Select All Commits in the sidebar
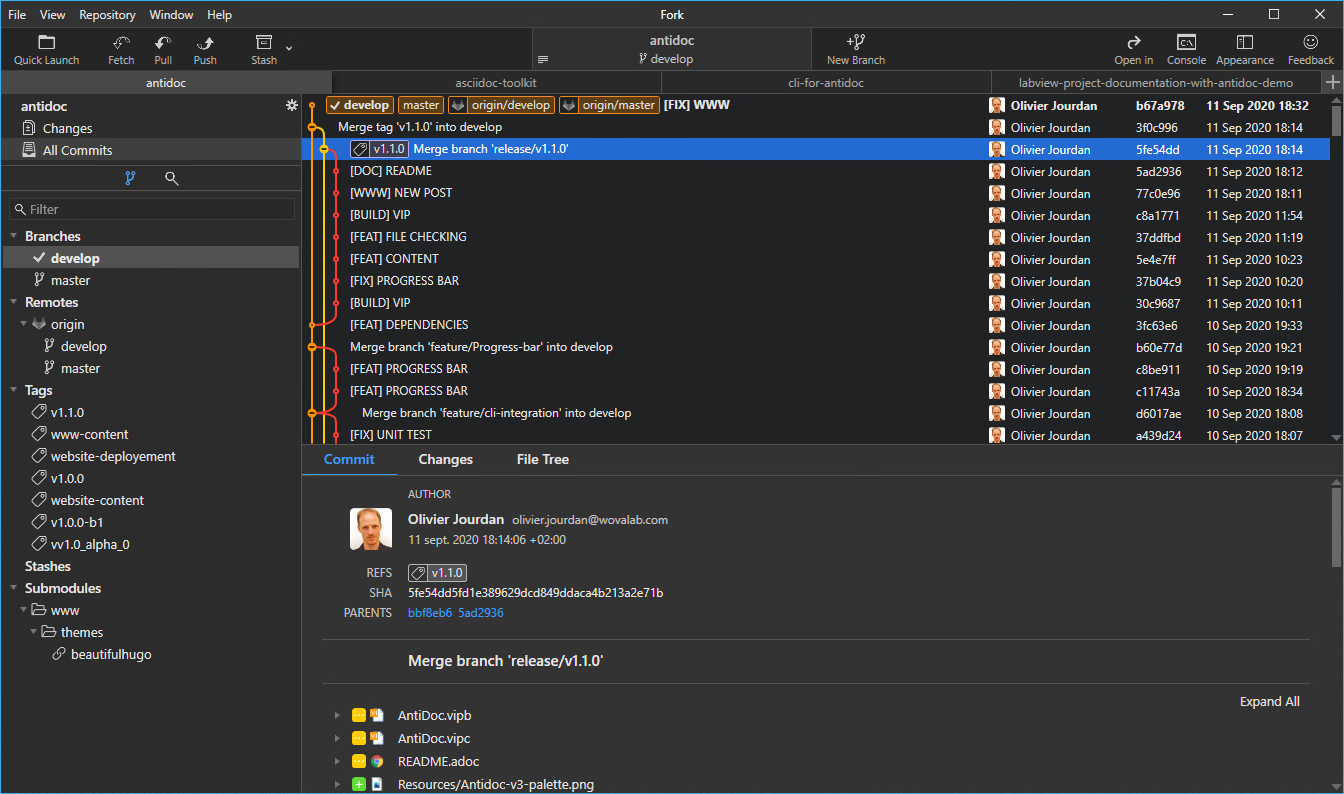 150,150
